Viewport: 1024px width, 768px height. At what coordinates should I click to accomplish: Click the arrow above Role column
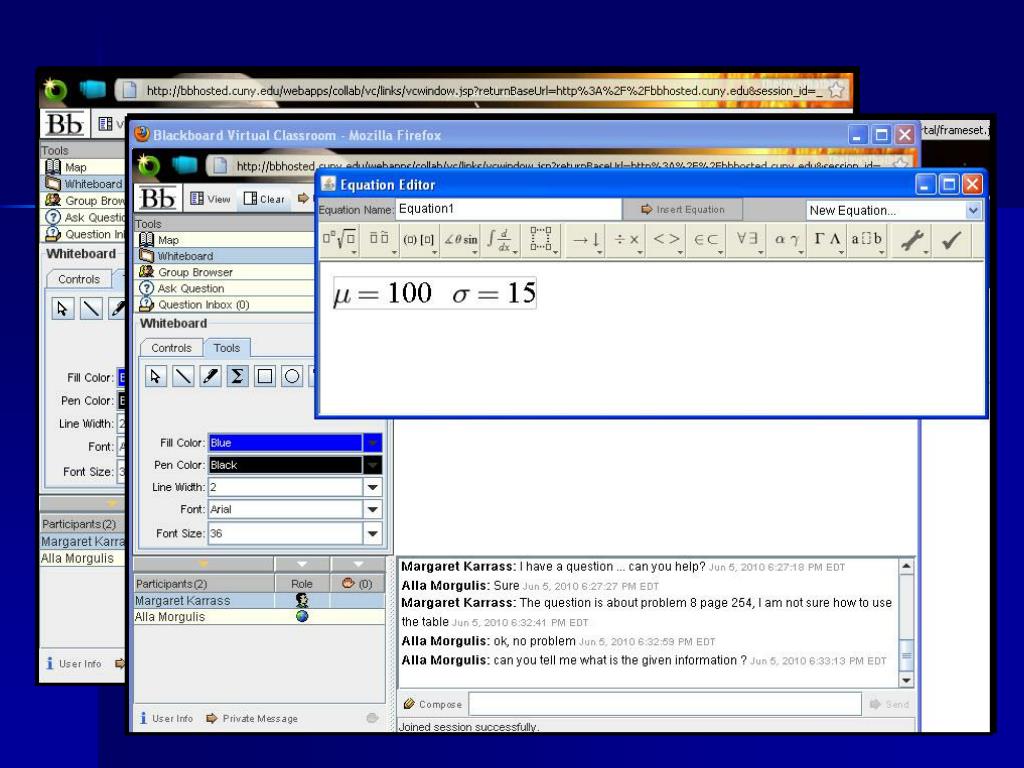click(x=302, y=564)
